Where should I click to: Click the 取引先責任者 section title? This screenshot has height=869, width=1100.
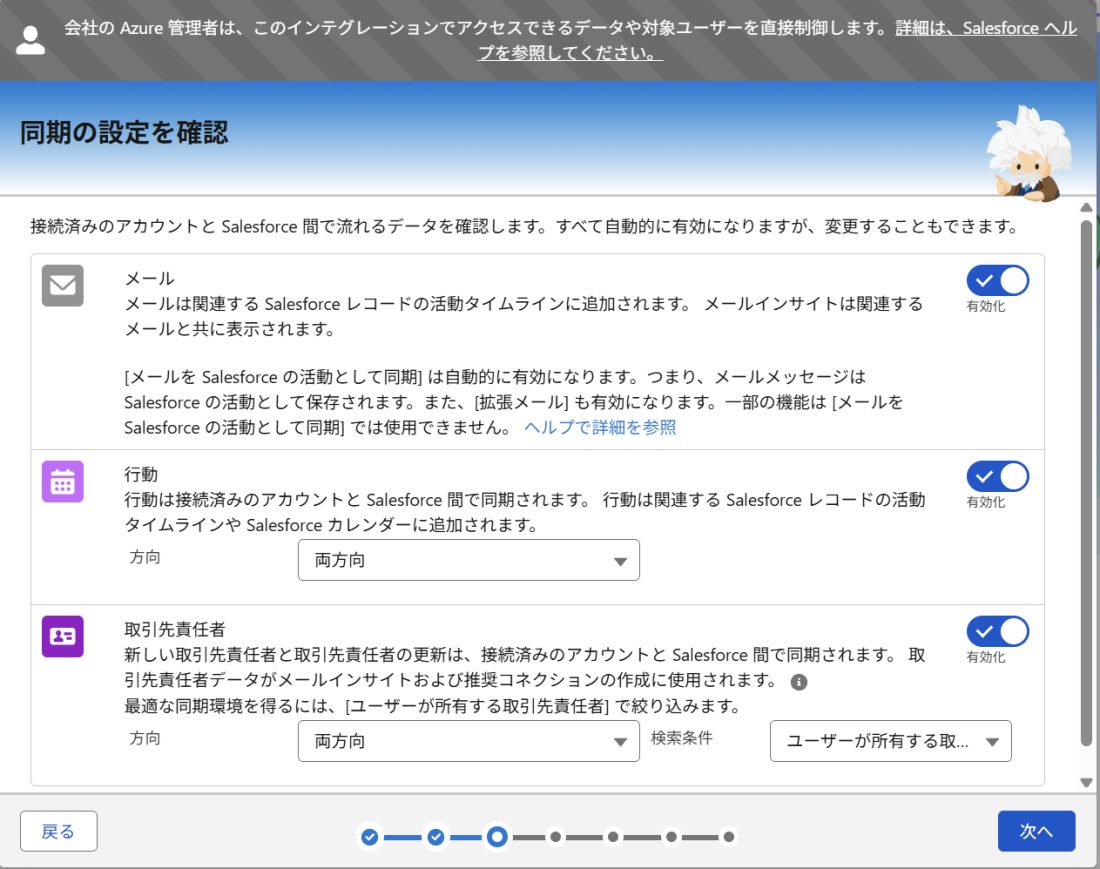point(175,629)
